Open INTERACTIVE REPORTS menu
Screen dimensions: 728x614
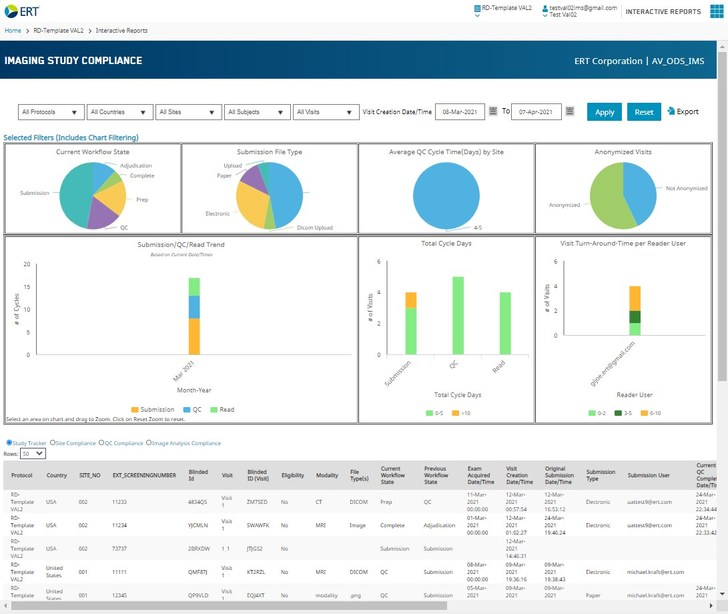click(x=663, y=12)
